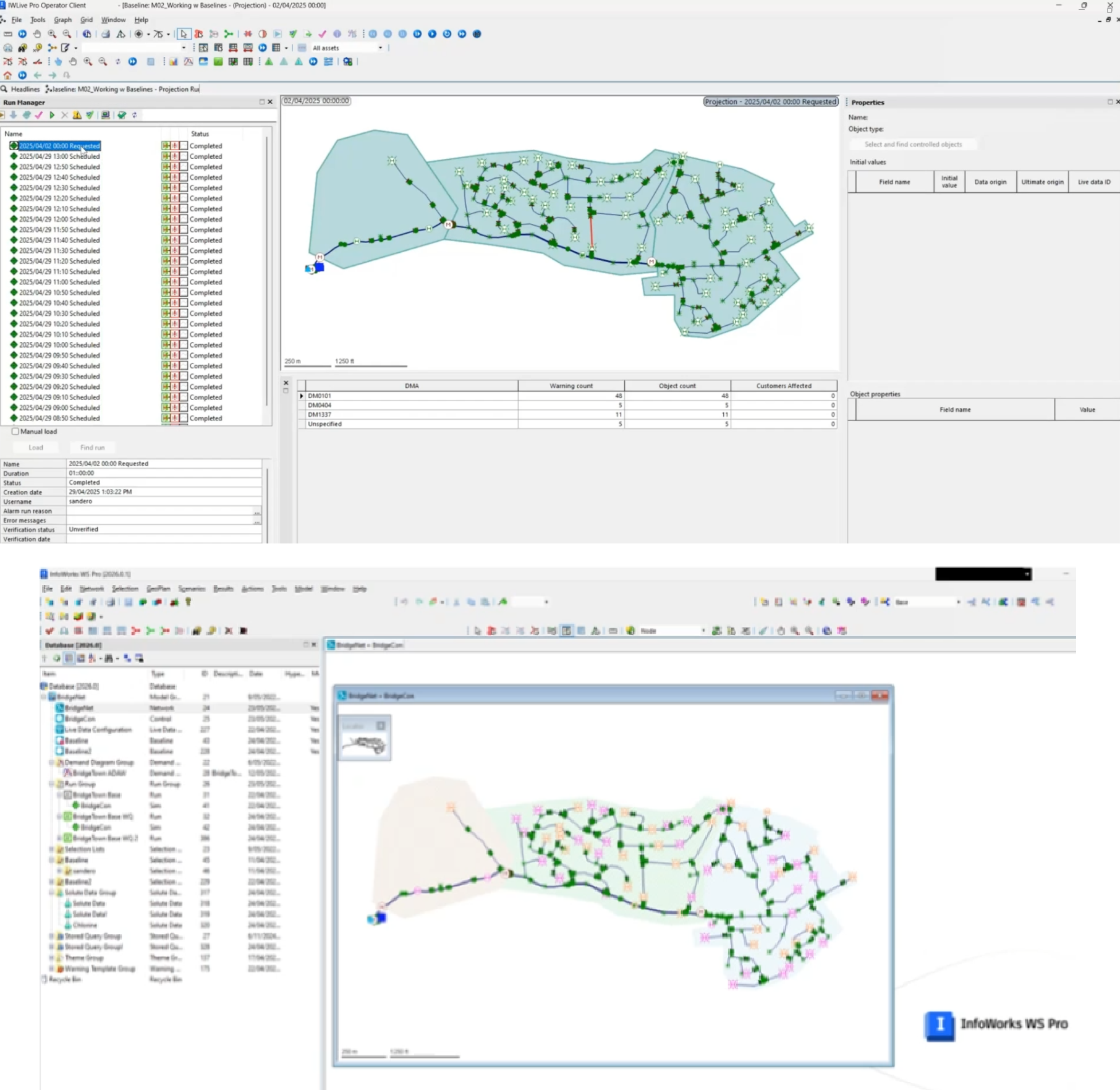The width and height of the screenshot is (1120, 1090).
Task: Delete the selected run using the red X icon
Action: (64, 116)
